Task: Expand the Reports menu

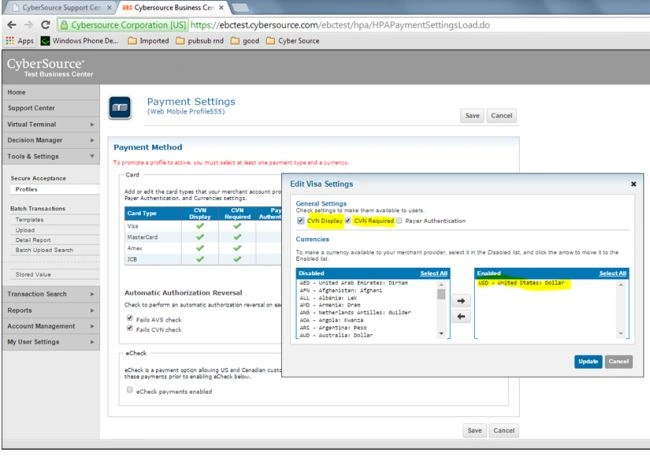Action: tap(51, 310)
